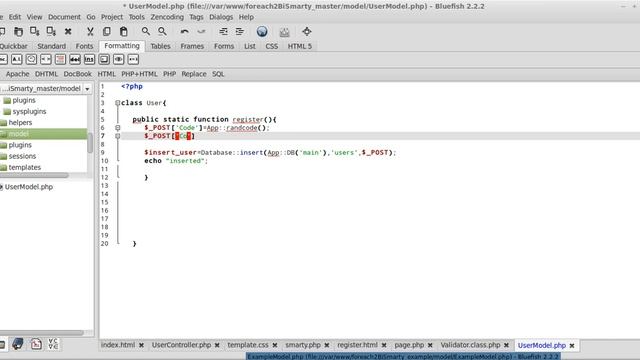Copy selection with the Copy toolbar icon
This screenshot has width=640, height=360.
(107, 31)
